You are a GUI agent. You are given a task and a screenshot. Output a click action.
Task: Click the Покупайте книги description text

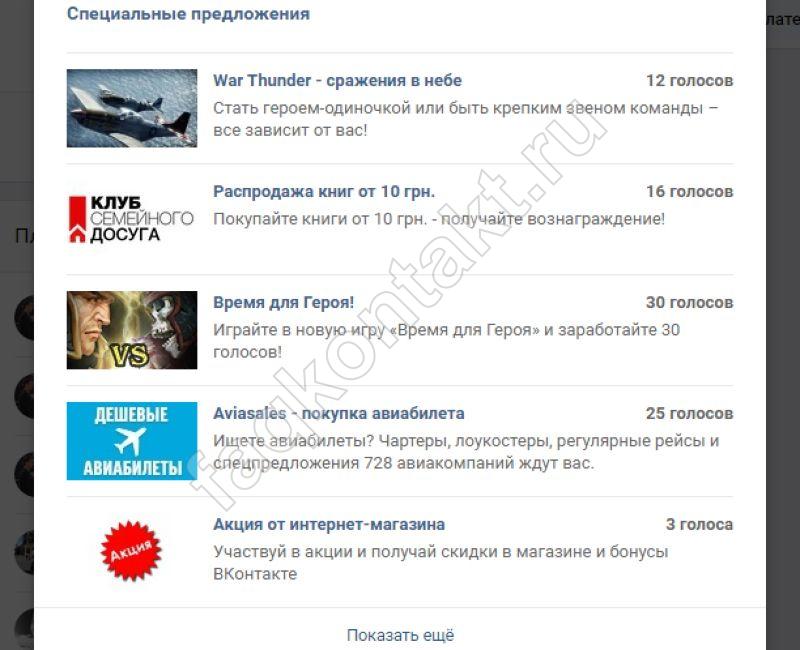439,219
